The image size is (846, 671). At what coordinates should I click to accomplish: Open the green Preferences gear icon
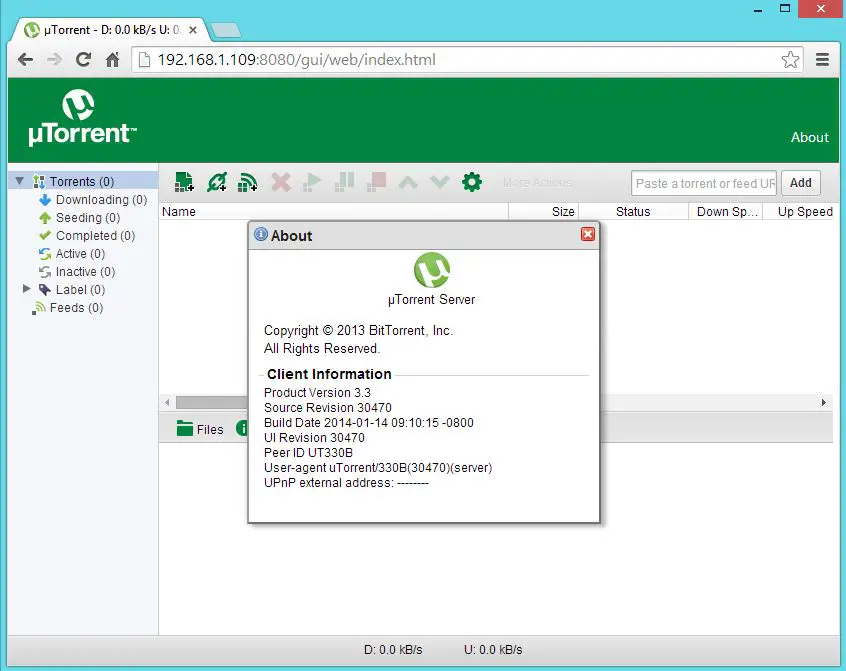[471, 182]
